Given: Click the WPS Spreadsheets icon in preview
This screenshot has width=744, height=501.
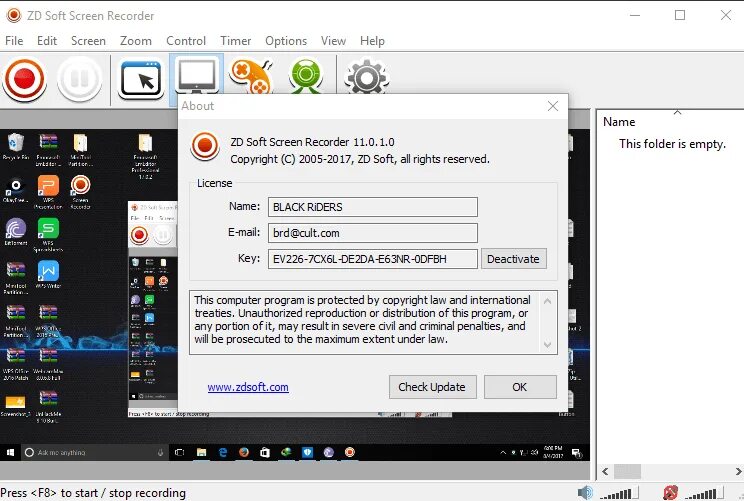Looking at the screenshot, I should pyautogui.click(x=48, y=234).
